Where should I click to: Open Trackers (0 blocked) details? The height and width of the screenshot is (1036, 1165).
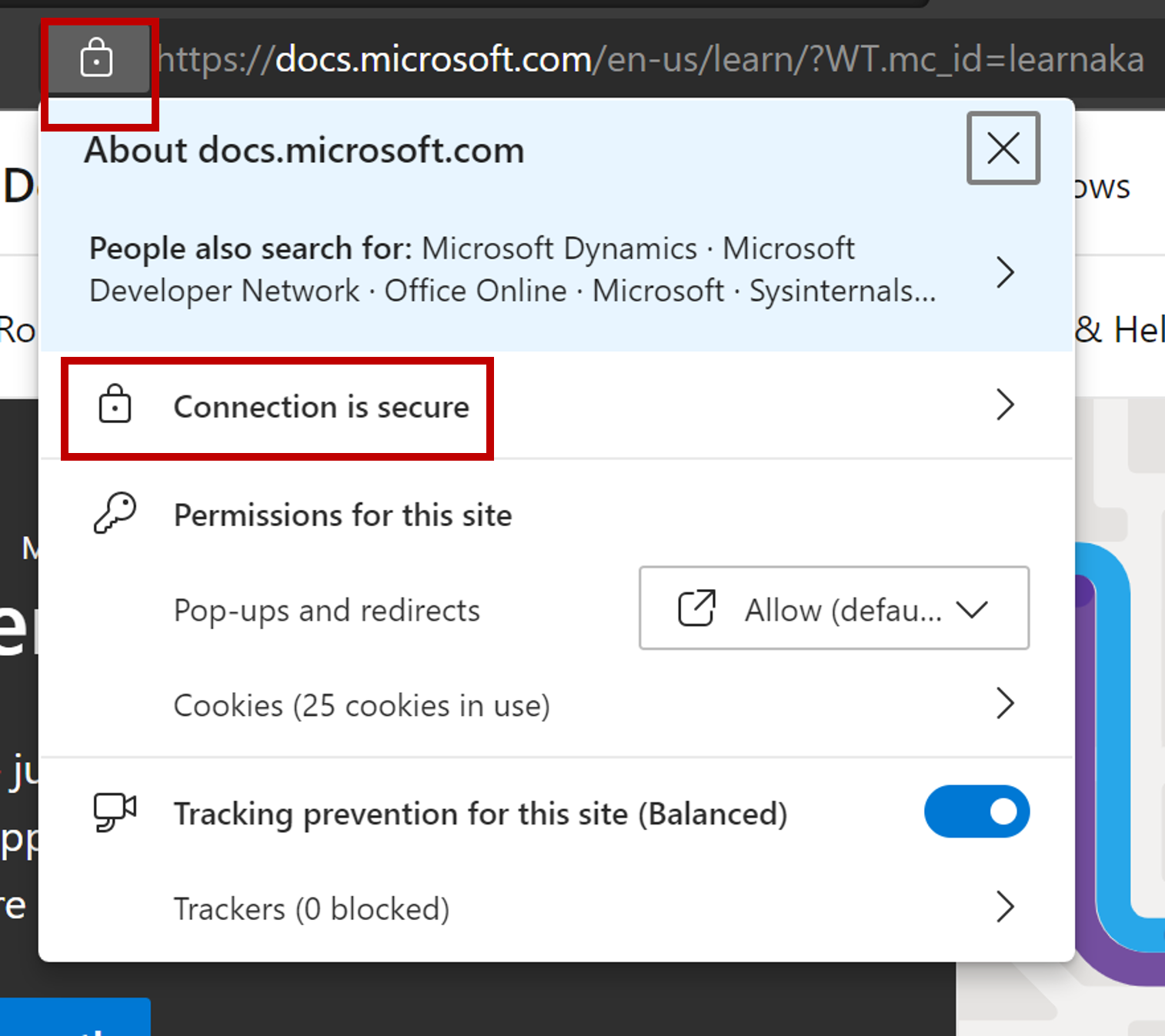click(x=557, y=908)
